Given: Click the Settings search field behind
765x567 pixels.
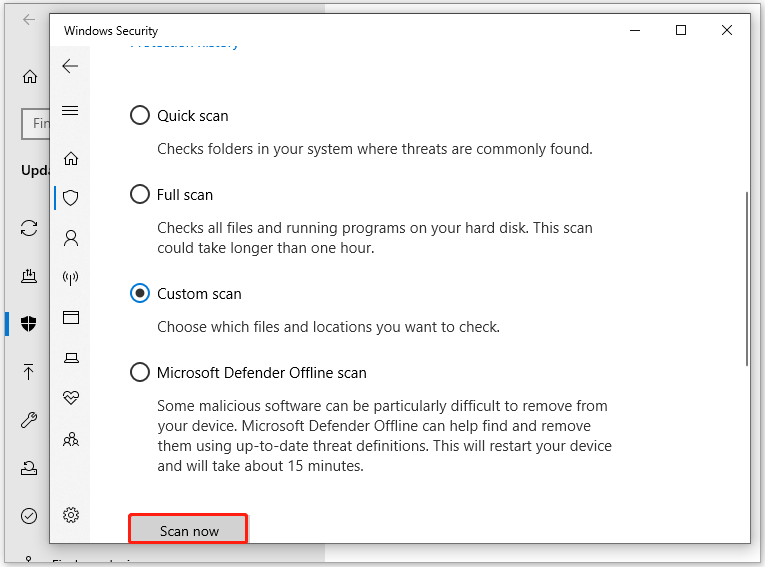Looking at the screenshot, I should tap(36, 124).
